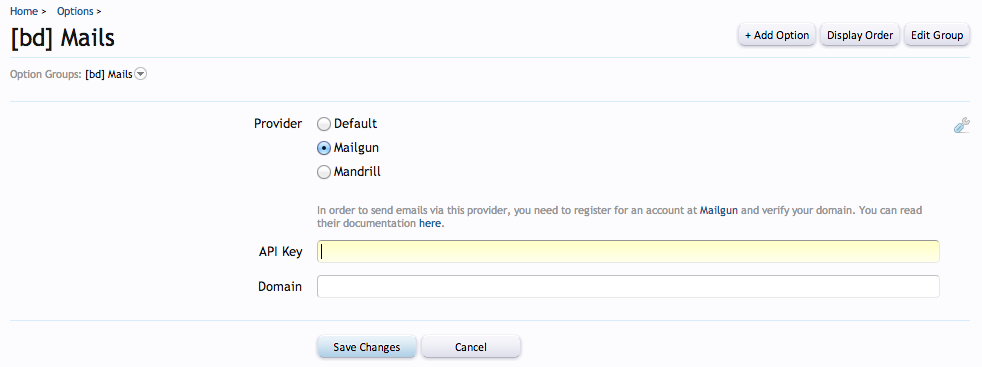
Task: Click the Mandrill radio label text
Action: 357,171
